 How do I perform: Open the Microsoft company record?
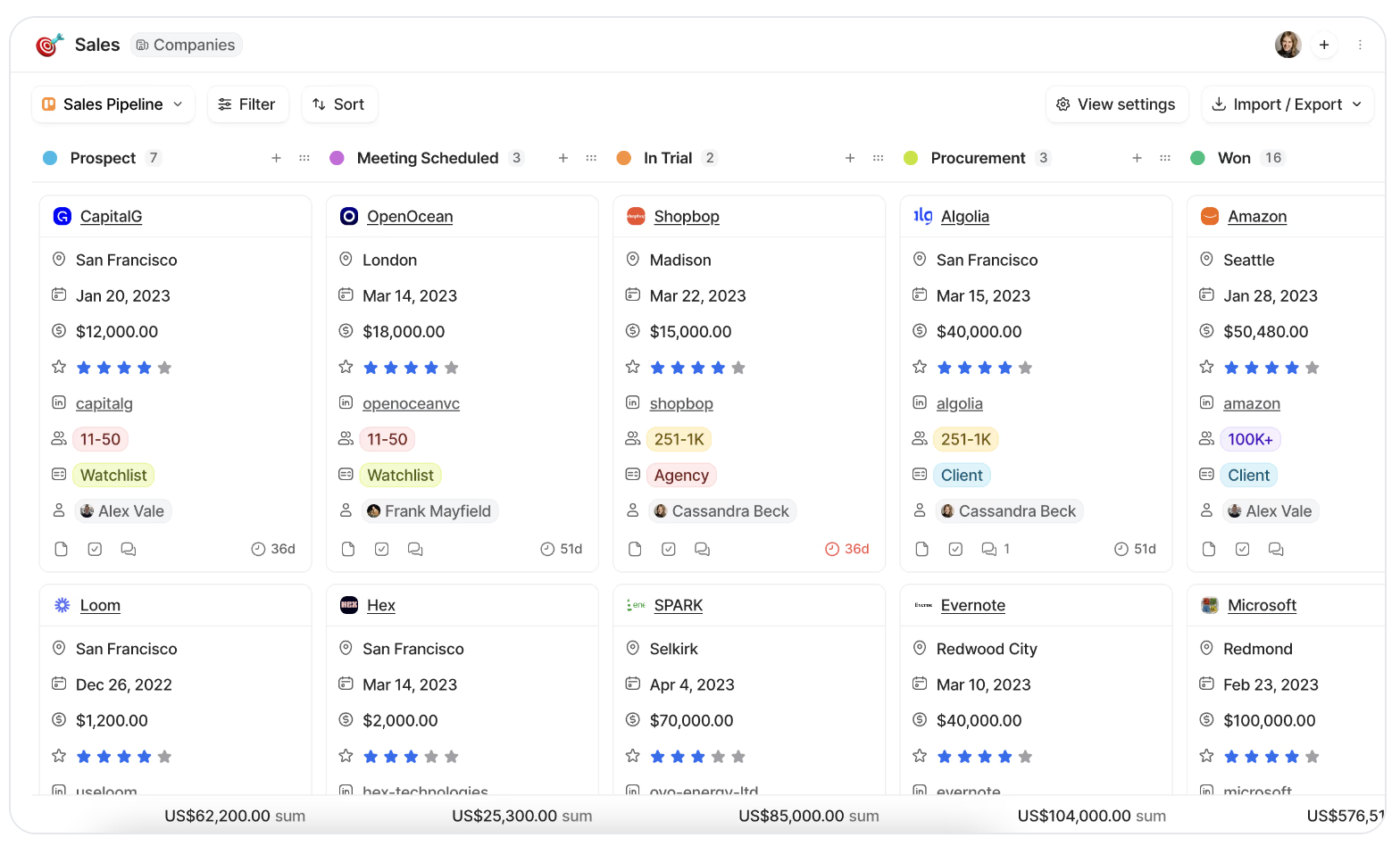1262,605
